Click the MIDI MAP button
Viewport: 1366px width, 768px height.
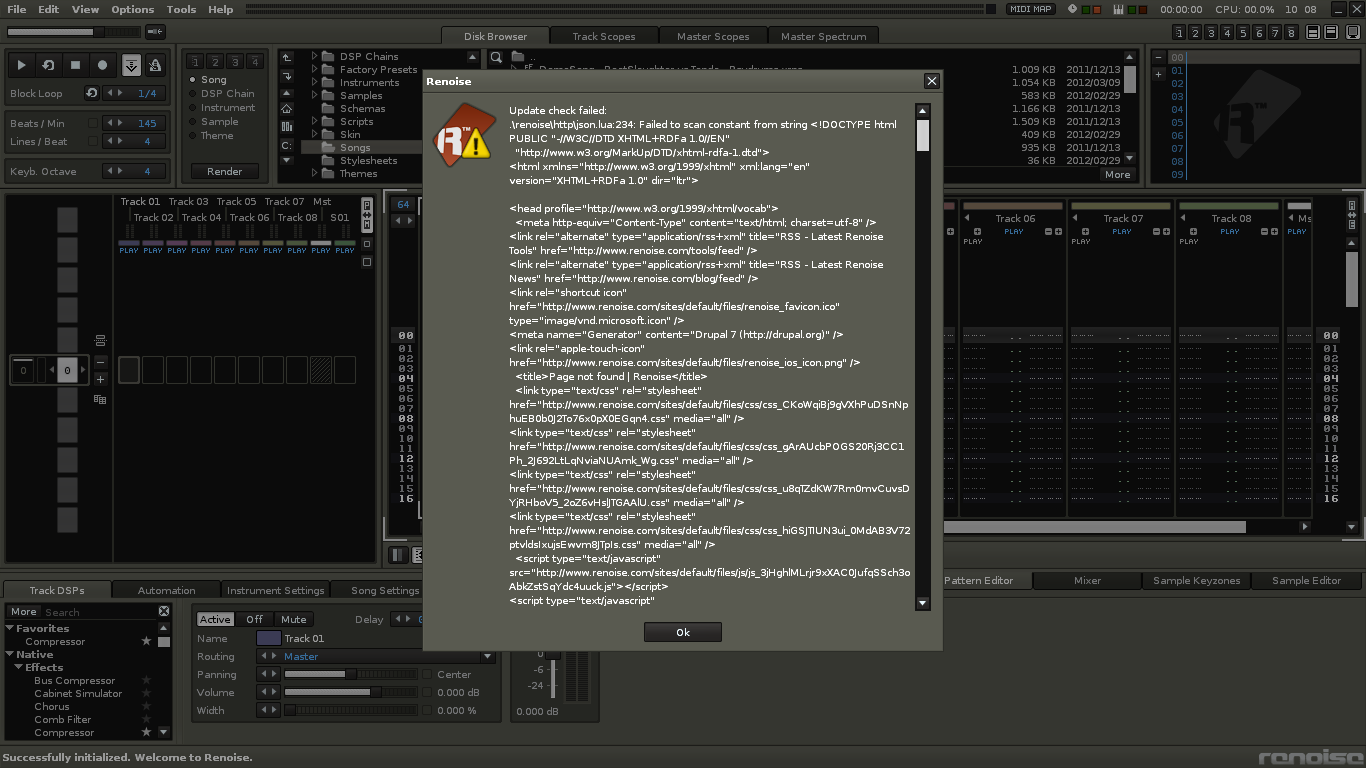(x=1030, y=9)
